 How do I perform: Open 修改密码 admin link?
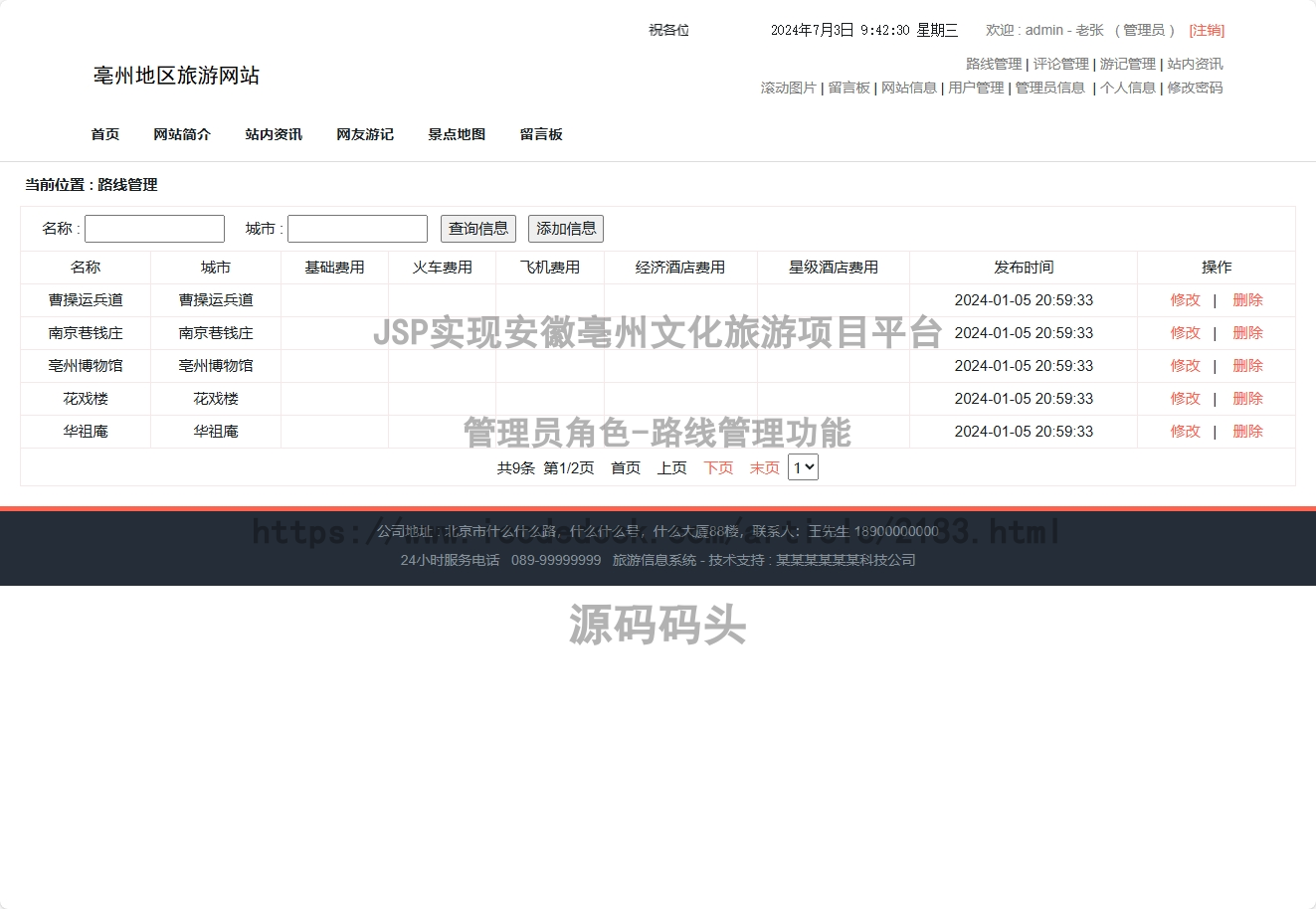coord(1195,88)
